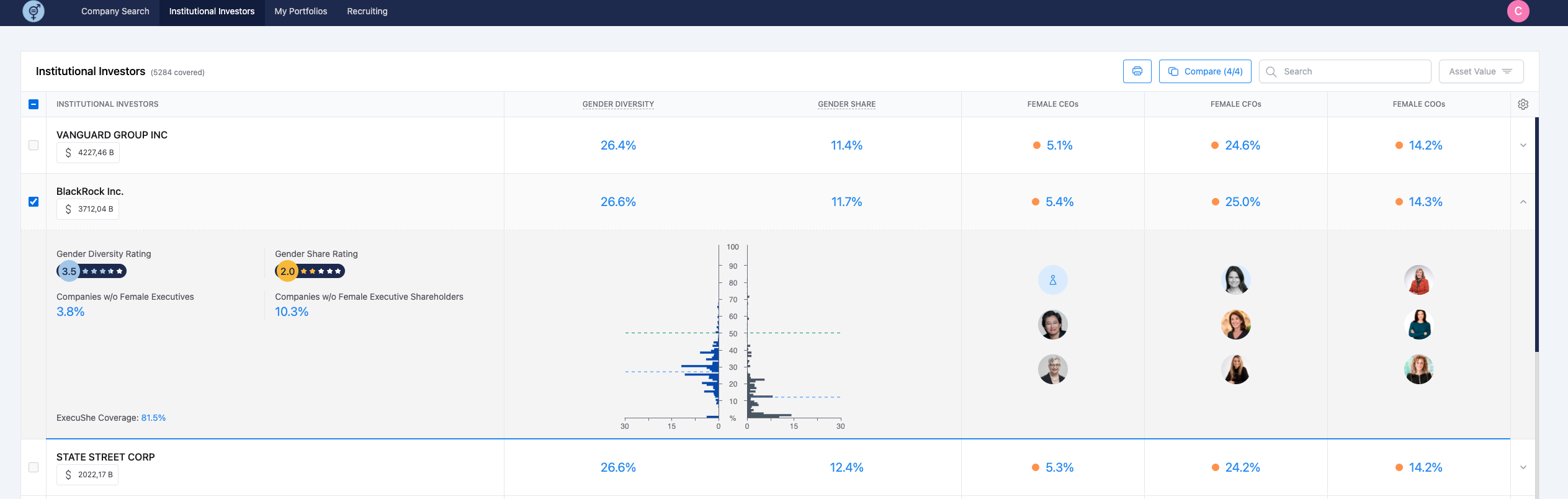The image size is (1568, 499).
Task: Open My Portfolios tab
Action: click(x=300, y=11)
